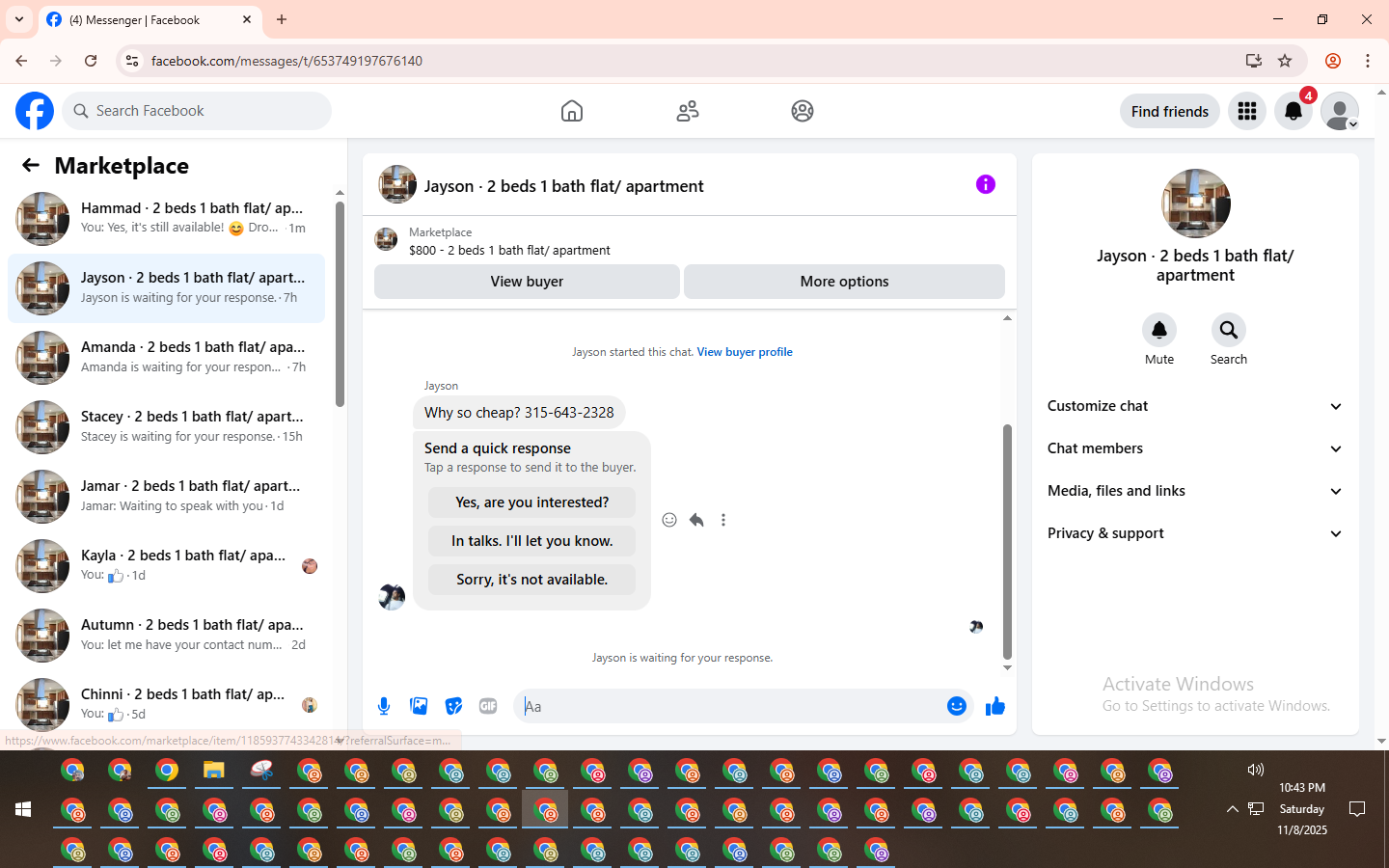This screenshot has height=868, width=1389.
Task: Record a voice clip with microphone icon
Action: 384,706
